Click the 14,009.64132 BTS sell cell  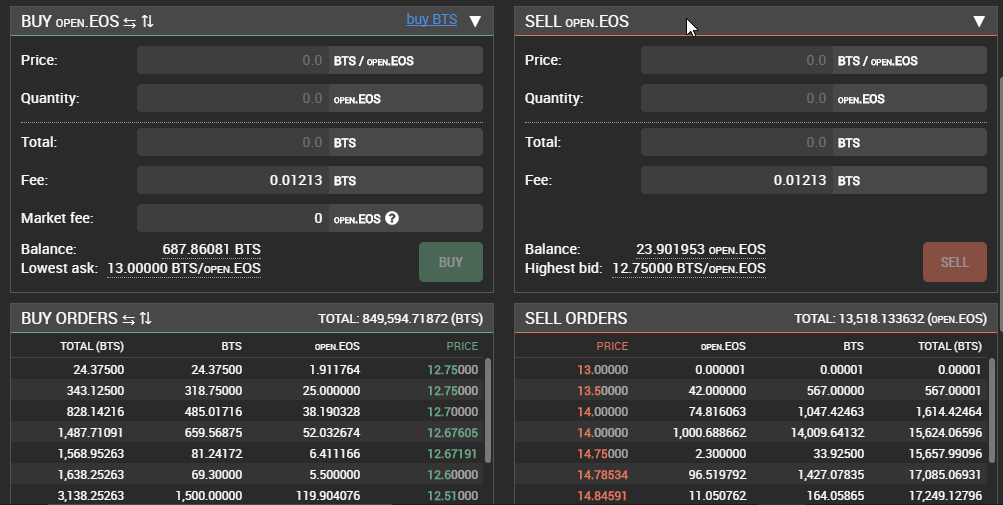[827, 433]
